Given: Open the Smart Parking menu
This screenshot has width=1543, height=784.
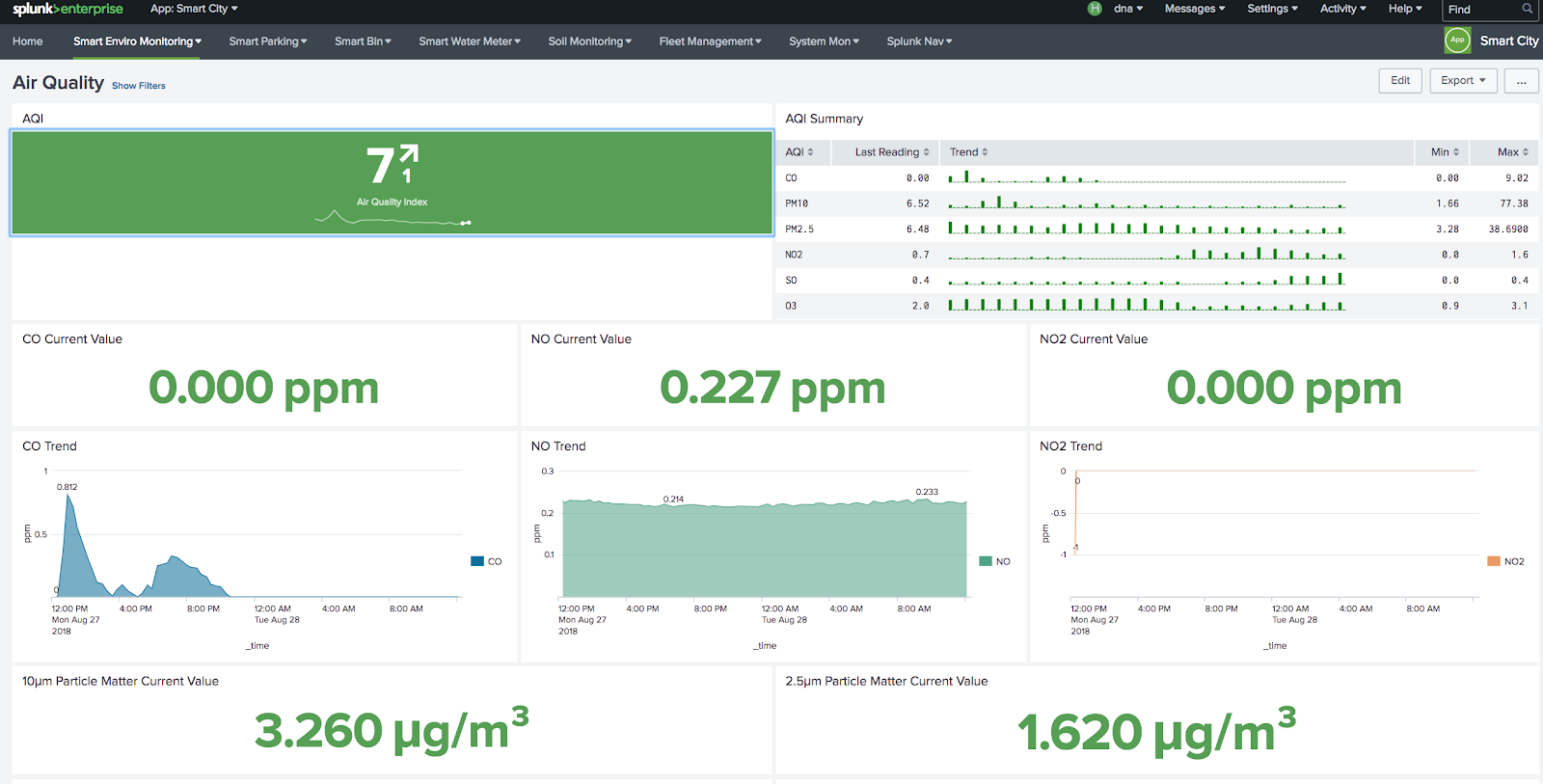Looking at the screenshot, I should (x=267, y=41).
